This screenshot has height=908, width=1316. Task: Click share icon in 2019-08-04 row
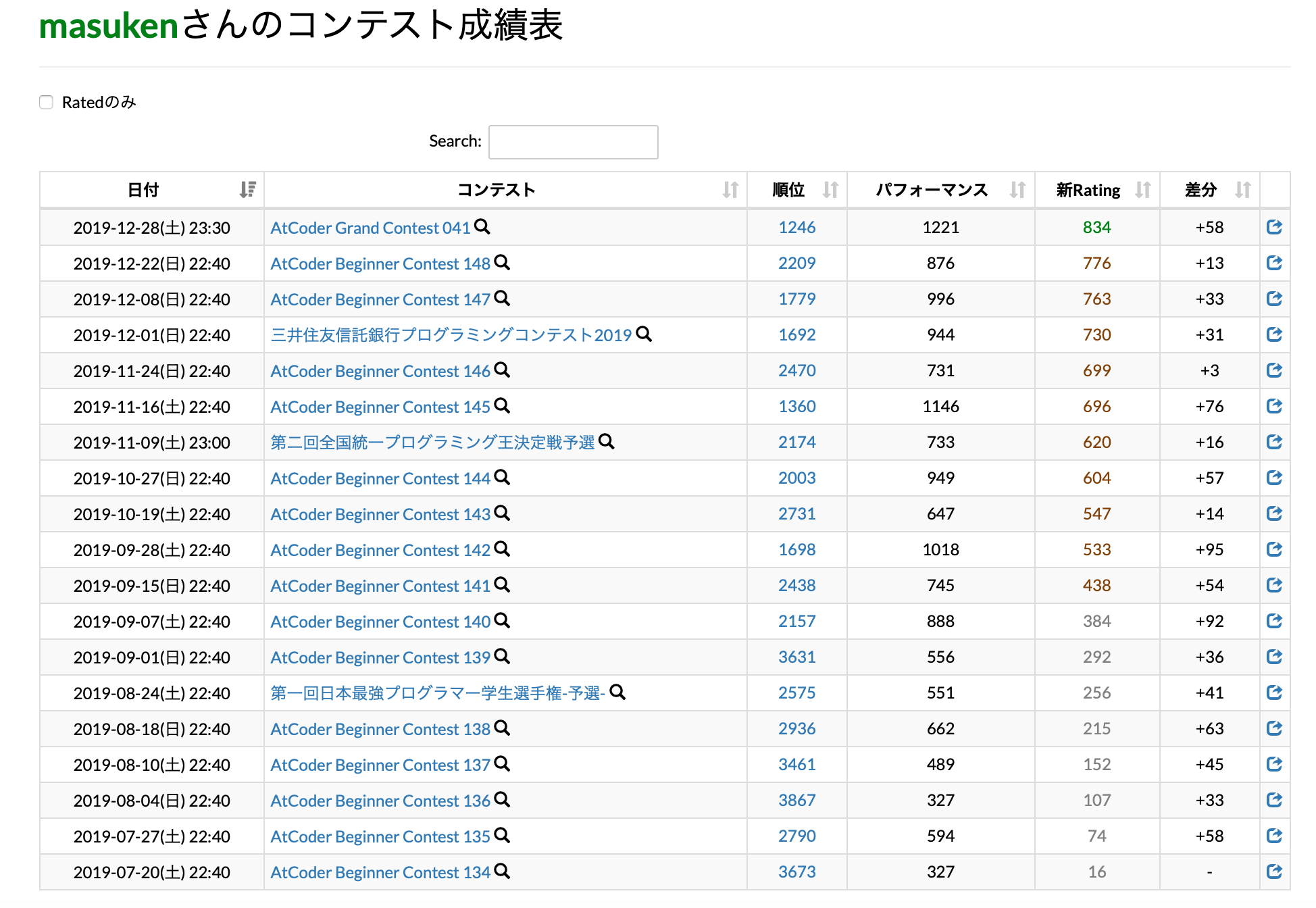[1275, 800]
